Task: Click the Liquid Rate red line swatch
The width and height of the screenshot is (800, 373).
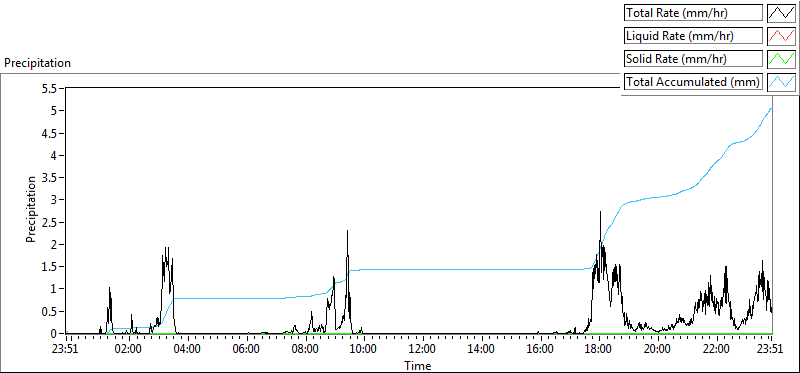Action: (x=781, y=36)
